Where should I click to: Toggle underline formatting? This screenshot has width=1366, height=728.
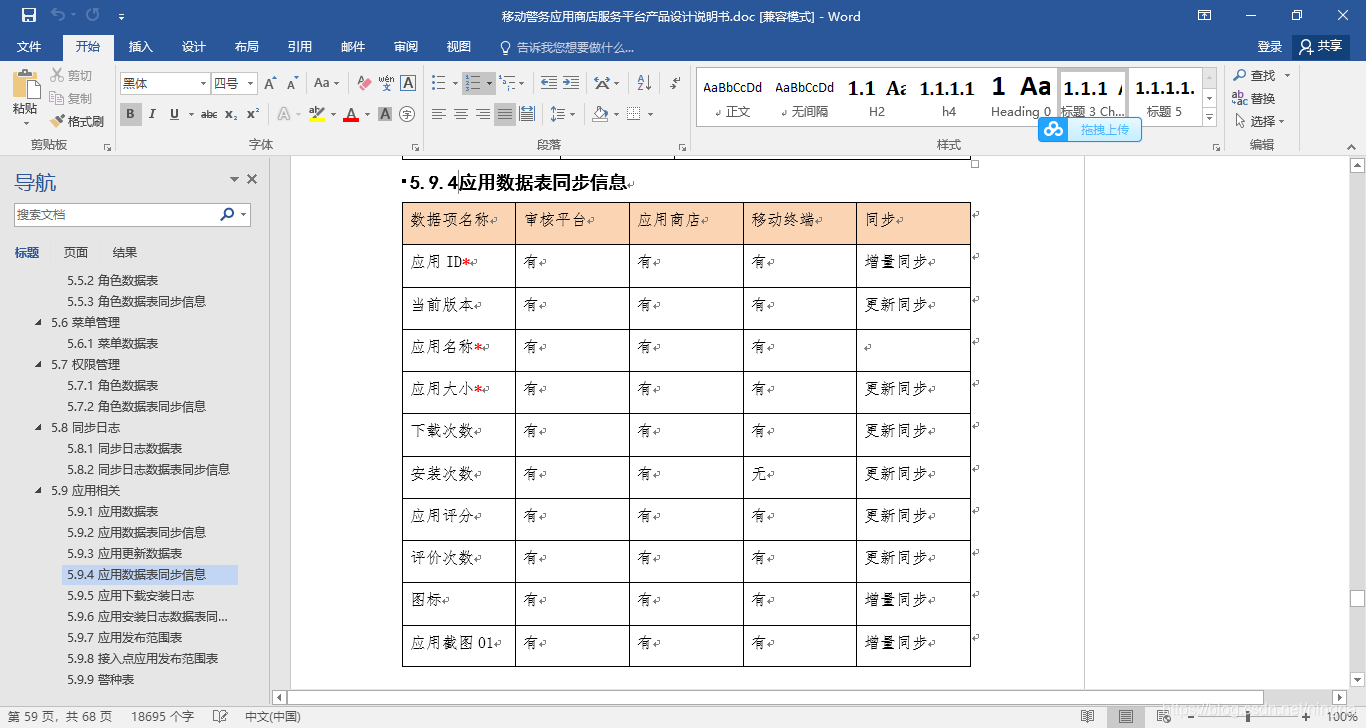click(174, 114)
